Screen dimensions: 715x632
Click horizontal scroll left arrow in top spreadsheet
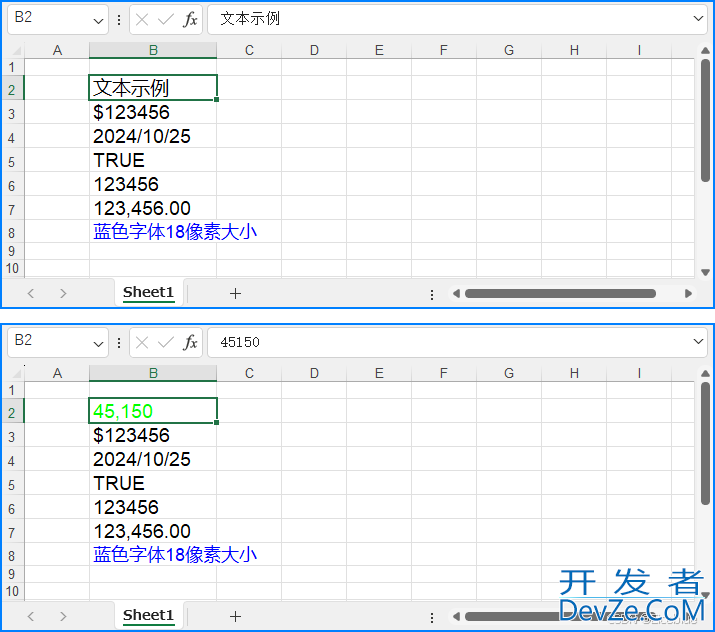coord(456,294)
